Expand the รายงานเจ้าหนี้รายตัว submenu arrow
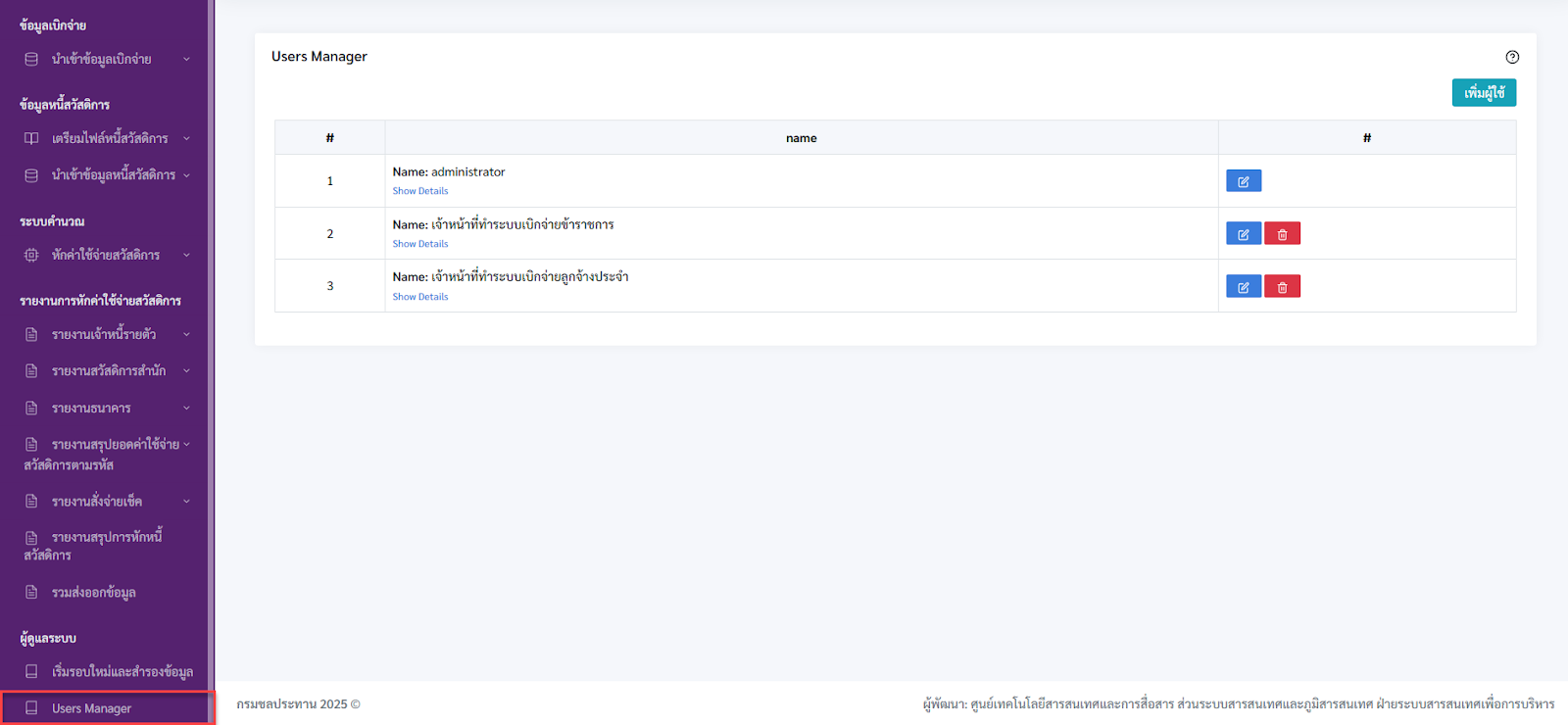Screen dimensions: 1568x725 click(x=186, y=334)
